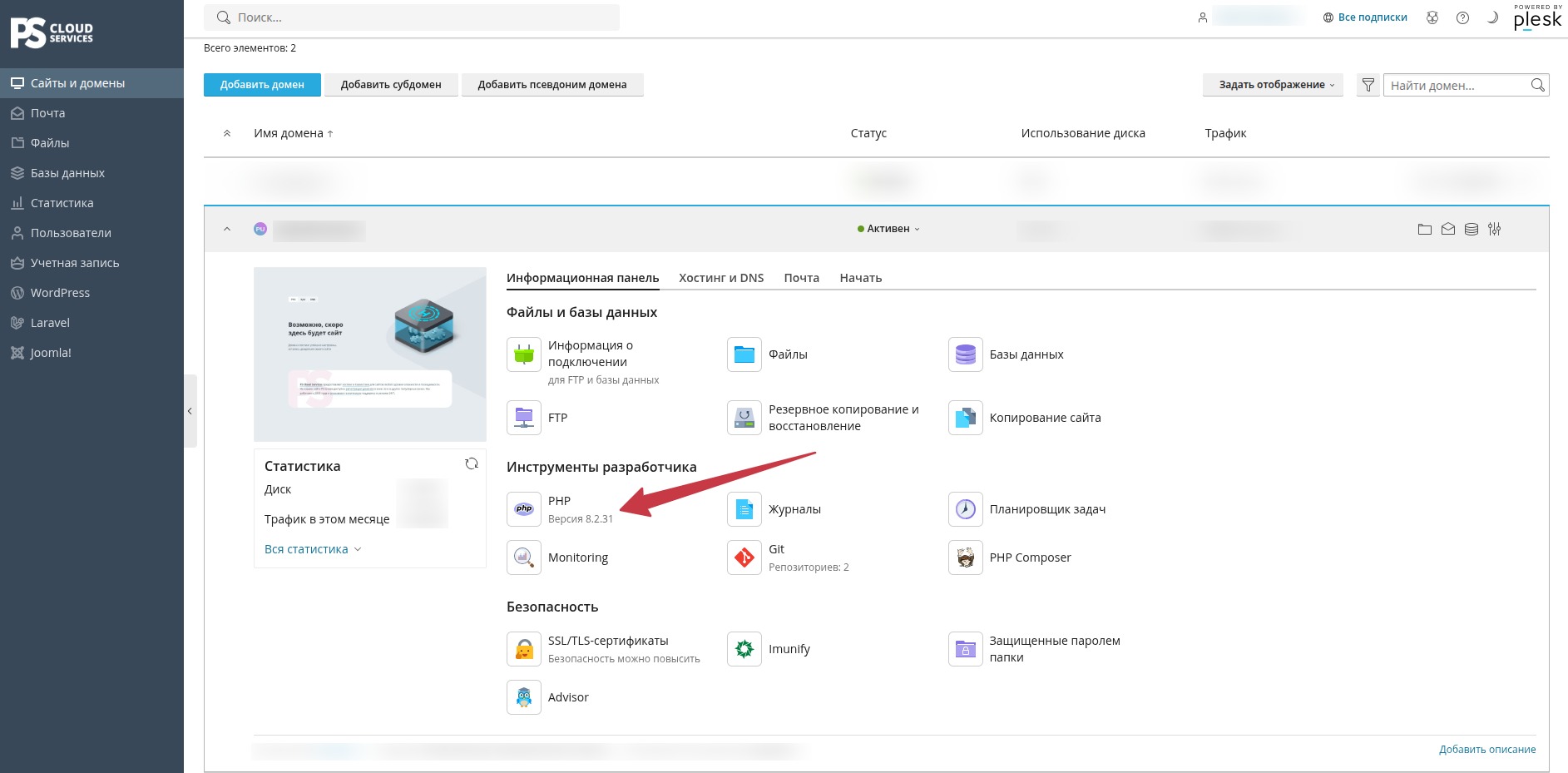This screenshot has width=1568, height=773.
Task: Open the Git repositories icon
Action: [744, 557]
